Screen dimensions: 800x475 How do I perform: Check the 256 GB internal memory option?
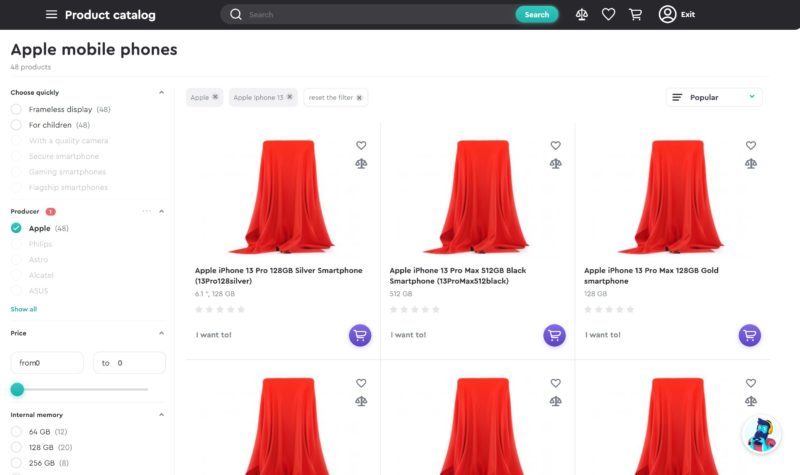16,463
